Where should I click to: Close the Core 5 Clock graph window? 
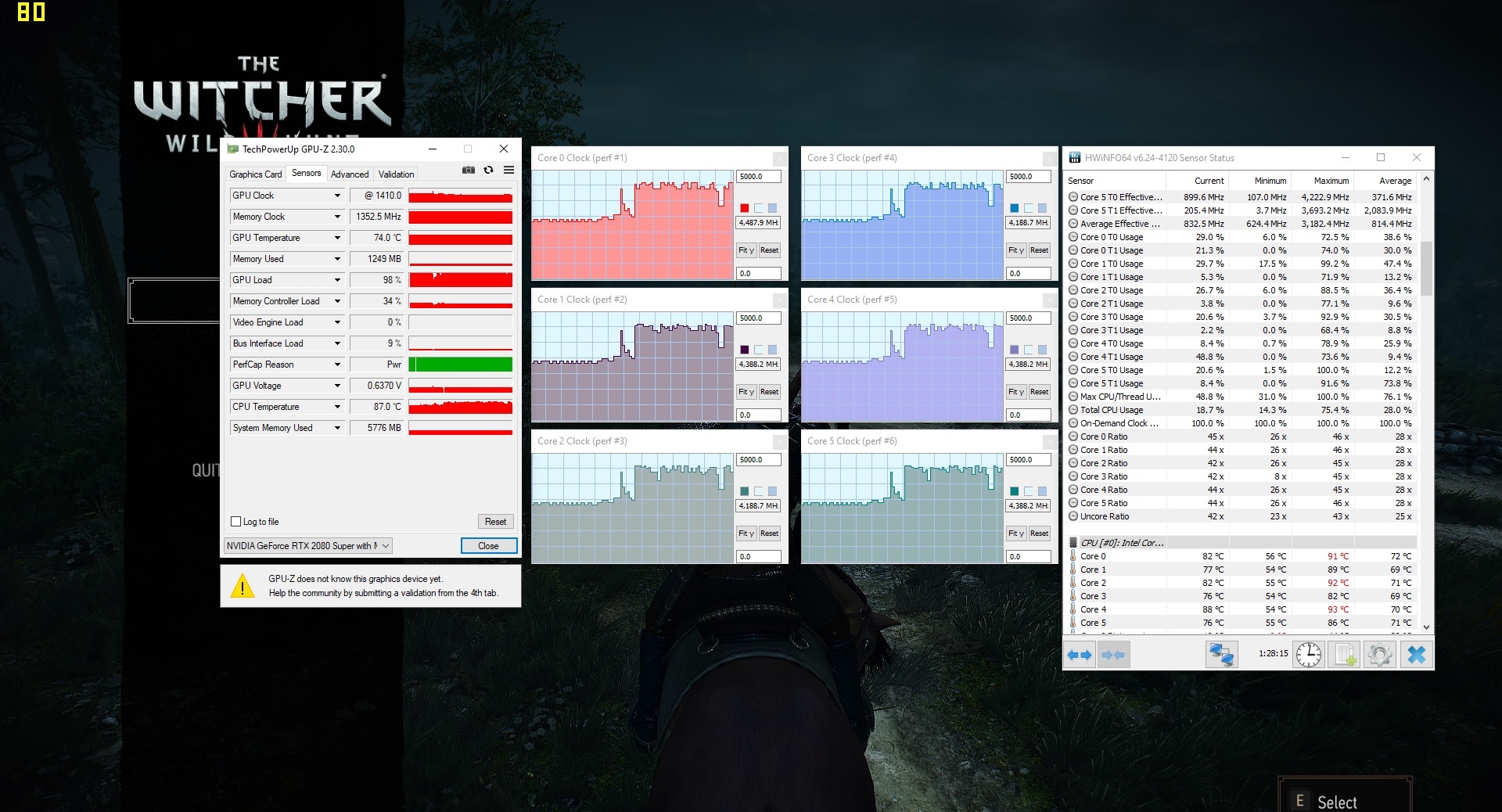point(1049,442)
